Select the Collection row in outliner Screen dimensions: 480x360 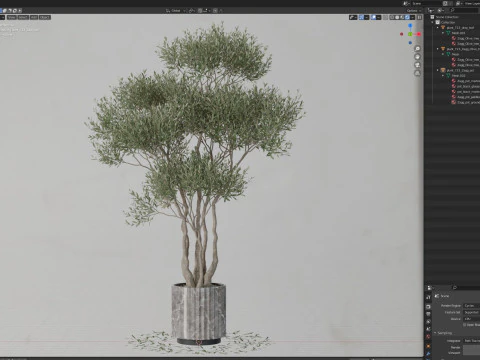(453, 22)
